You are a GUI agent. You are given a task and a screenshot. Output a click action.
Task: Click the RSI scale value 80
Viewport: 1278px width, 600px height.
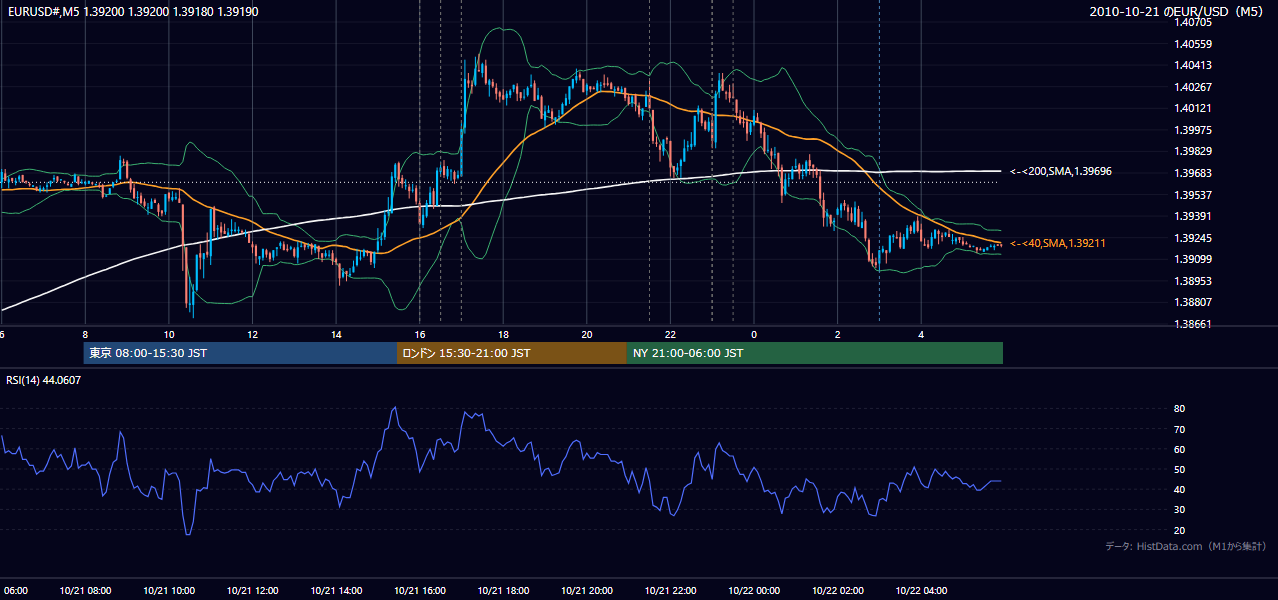[1180, 409]
